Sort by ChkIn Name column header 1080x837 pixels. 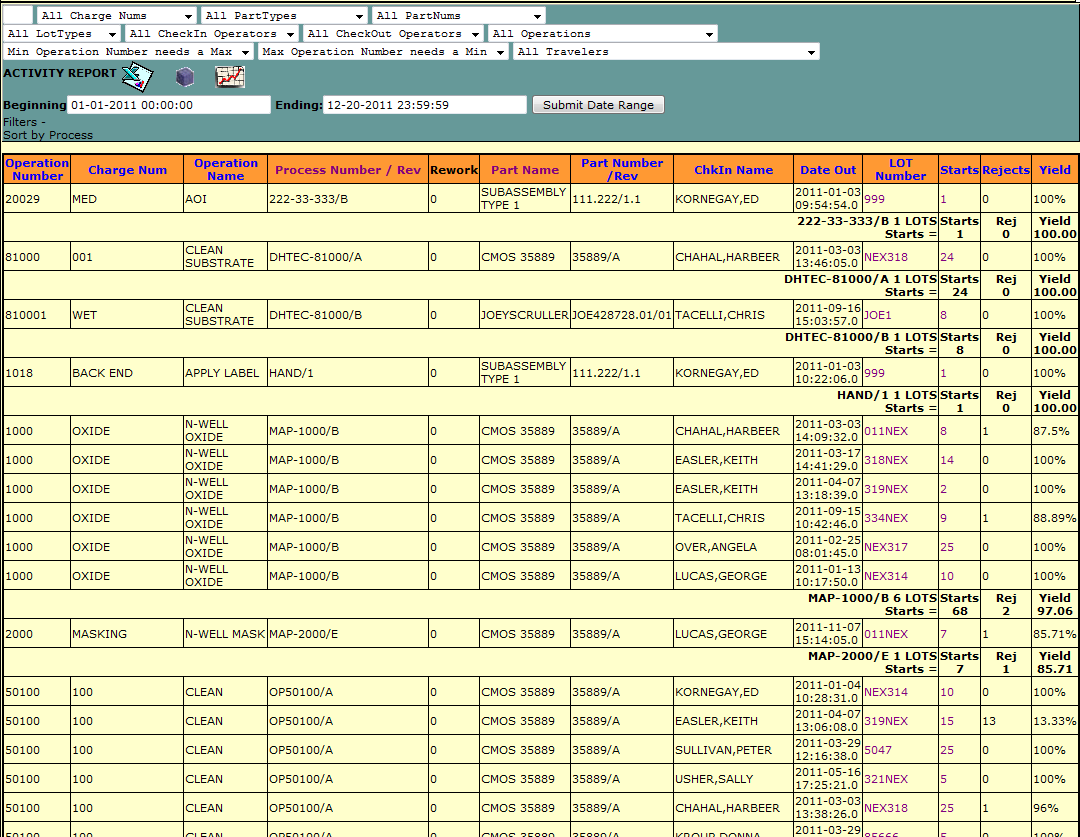[734, 170]
